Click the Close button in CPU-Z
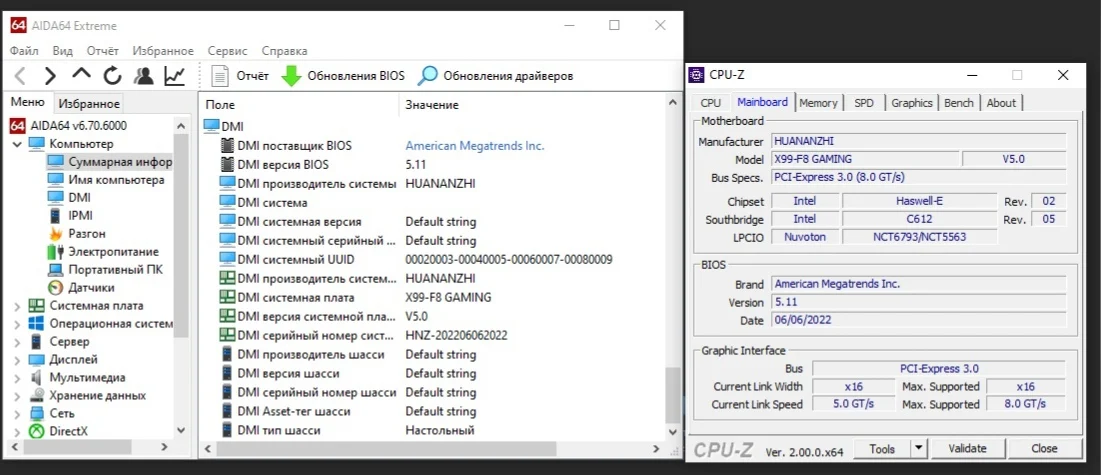The height and width of the screenshot is (475, 1101). (x=1044, y=448)
